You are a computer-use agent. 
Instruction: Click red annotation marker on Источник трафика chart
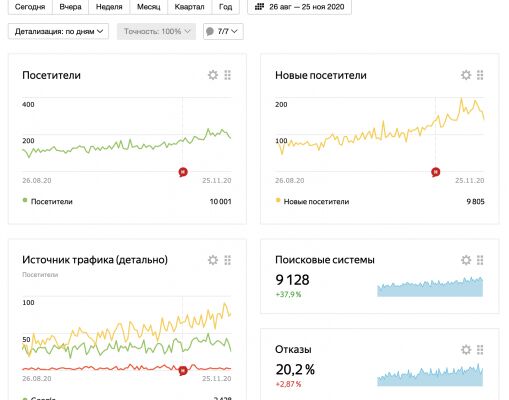pyautogui.click(x=183, y=370)
